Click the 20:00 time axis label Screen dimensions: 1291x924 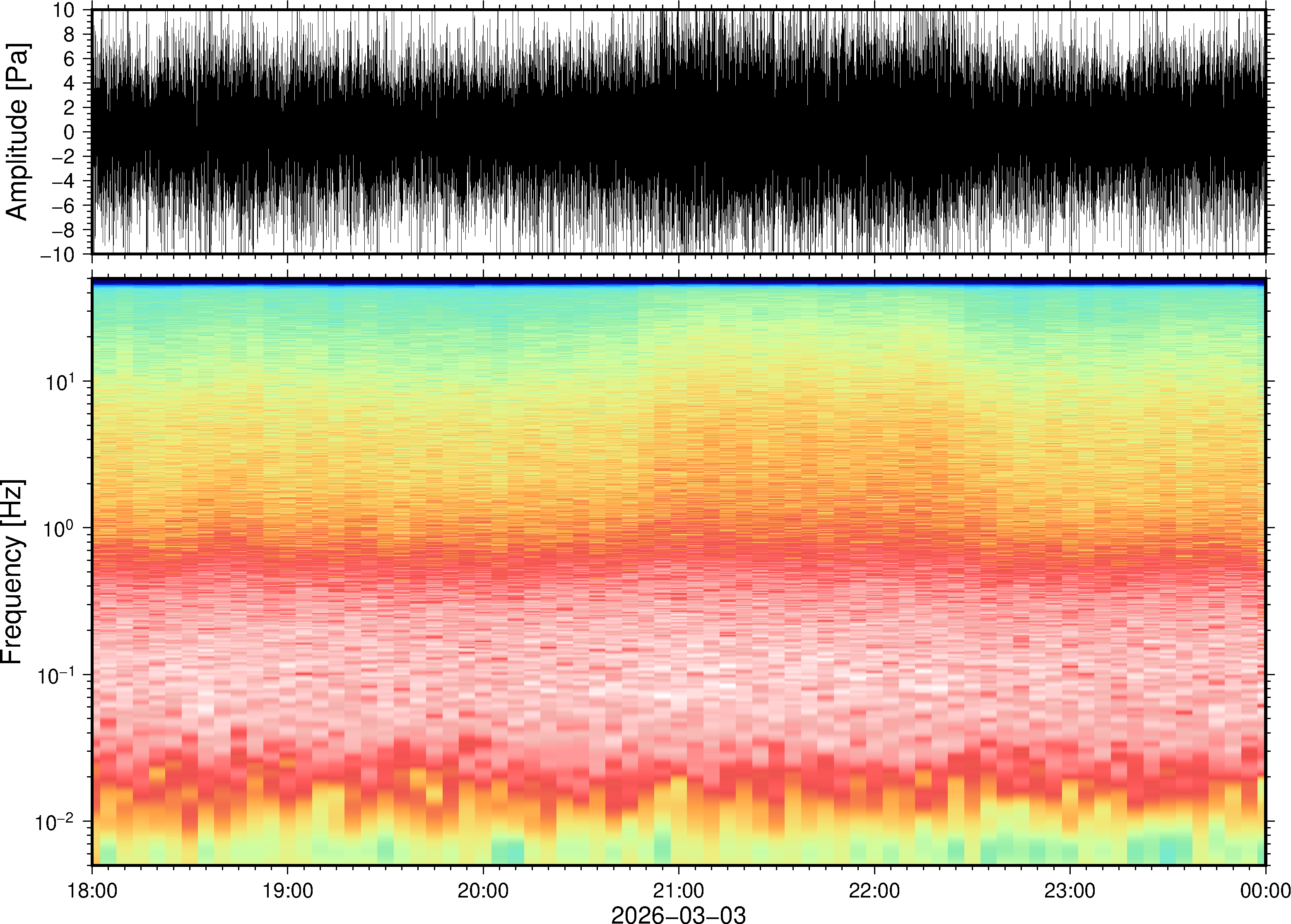(x=483, y=890)
